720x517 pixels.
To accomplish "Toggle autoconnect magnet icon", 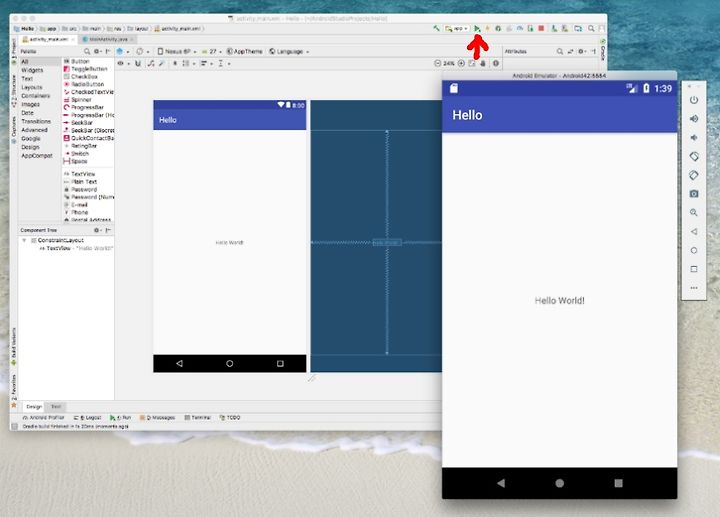I will [x=138, y=63].
